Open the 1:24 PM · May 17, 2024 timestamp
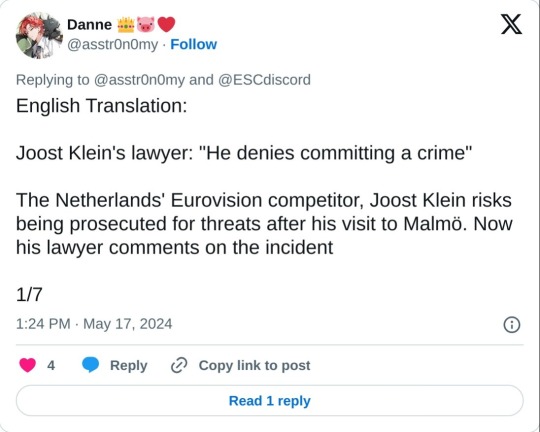540x432 pixels. (x=94, y=324)
